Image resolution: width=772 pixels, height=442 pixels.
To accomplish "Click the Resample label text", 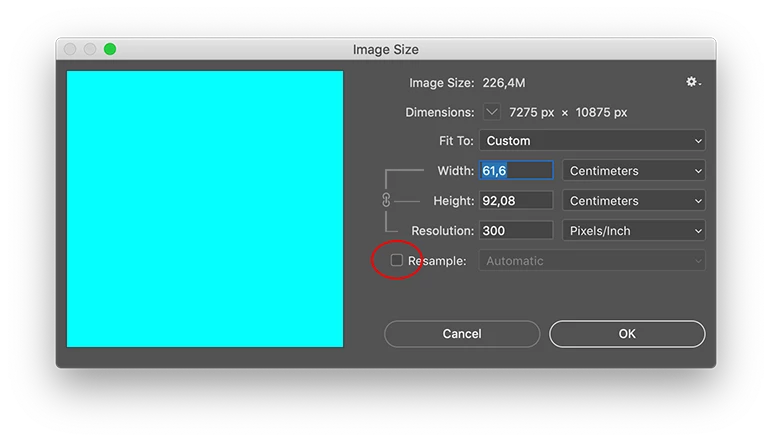I will click(x=437, y=261).
